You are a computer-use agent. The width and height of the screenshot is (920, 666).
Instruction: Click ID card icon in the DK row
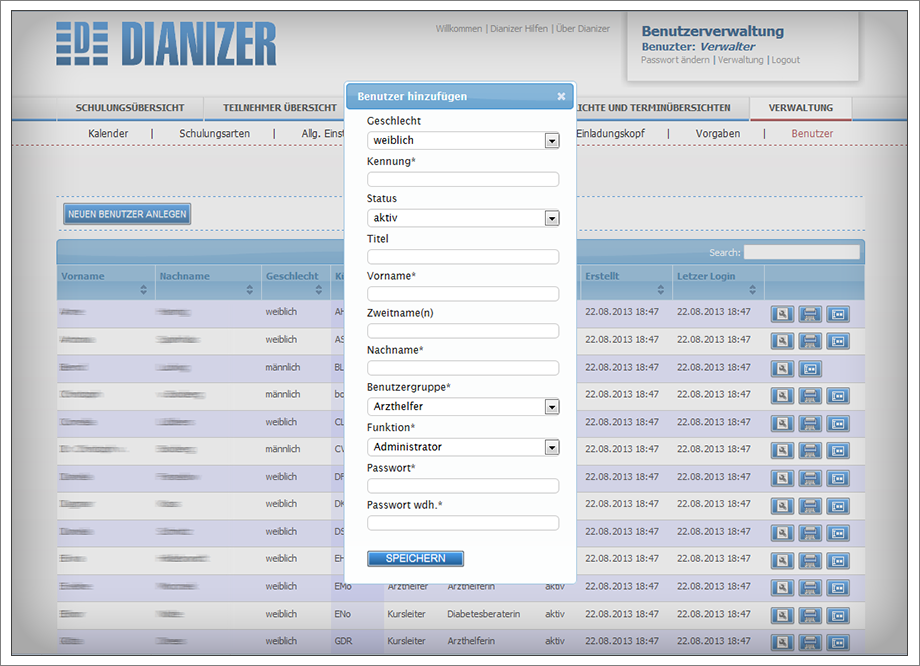tap(838, 506)
